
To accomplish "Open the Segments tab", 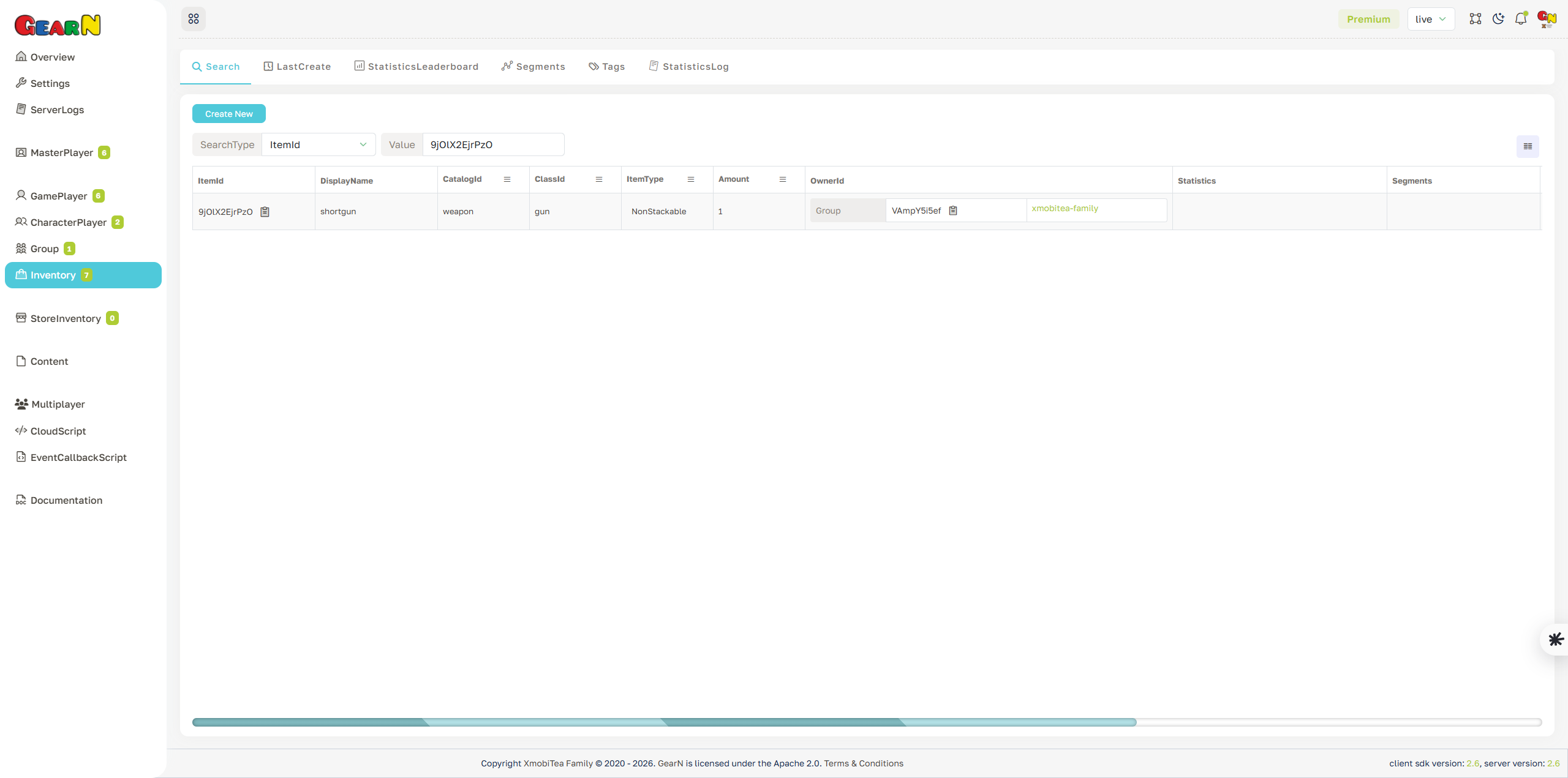I will [x=532, y=66].
